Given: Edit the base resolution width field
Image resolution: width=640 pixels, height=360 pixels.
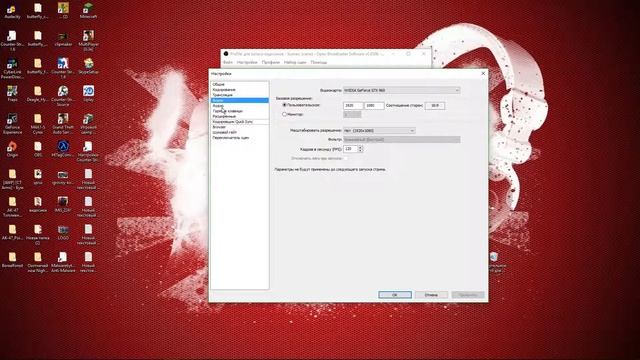Looking at the screenshot, I should (x=353, y=106).
